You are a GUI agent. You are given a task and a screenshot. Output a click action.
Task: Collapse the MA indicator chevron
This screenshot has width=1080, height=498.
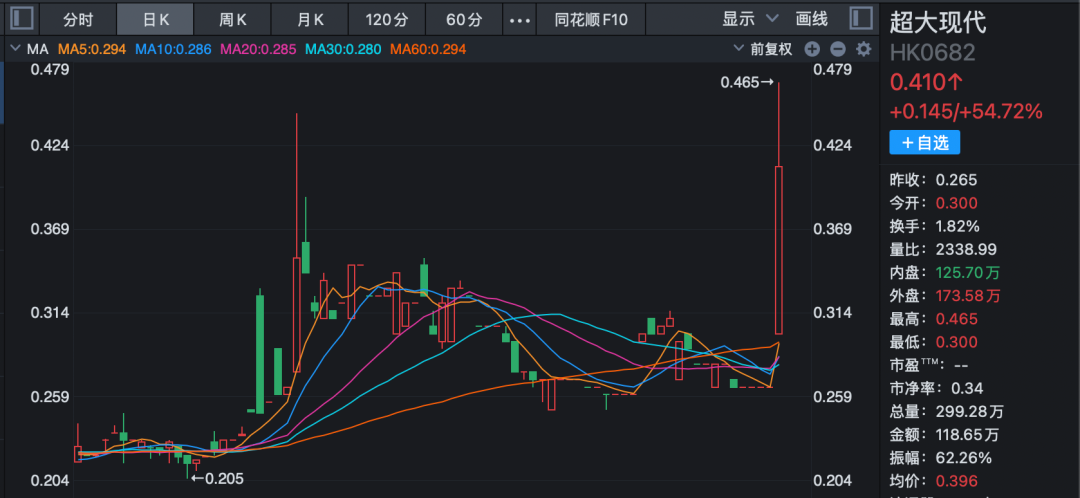(x=13, y=49)
